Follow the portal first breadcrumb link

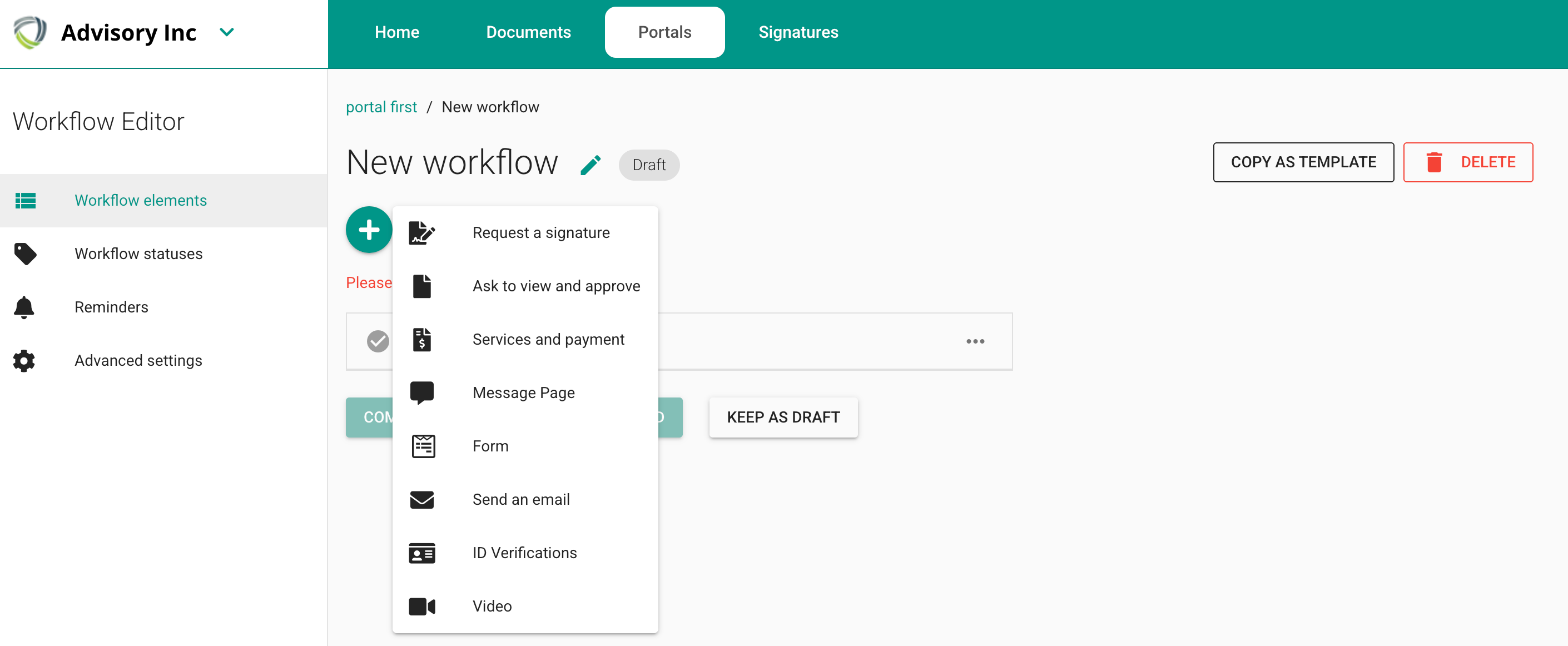coord(381,107)
